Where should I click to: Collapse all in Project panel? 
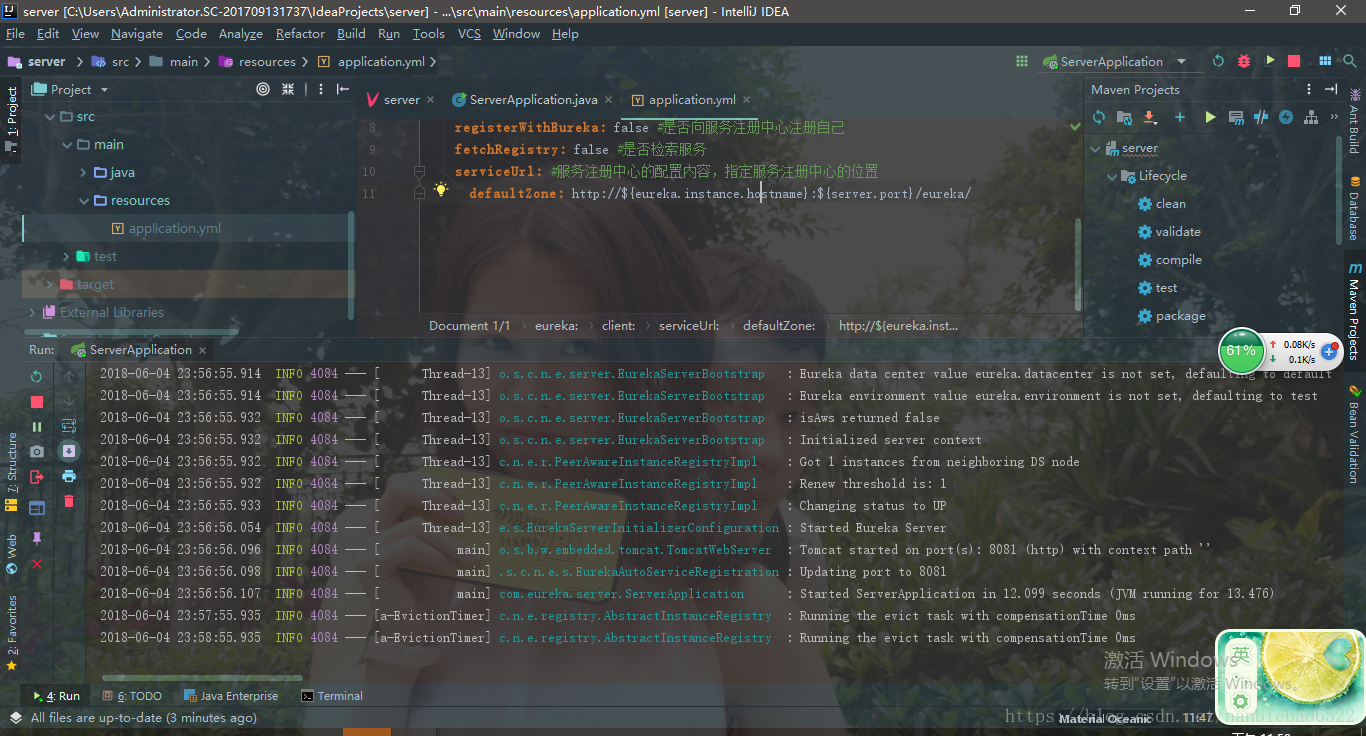coord(288,89)
